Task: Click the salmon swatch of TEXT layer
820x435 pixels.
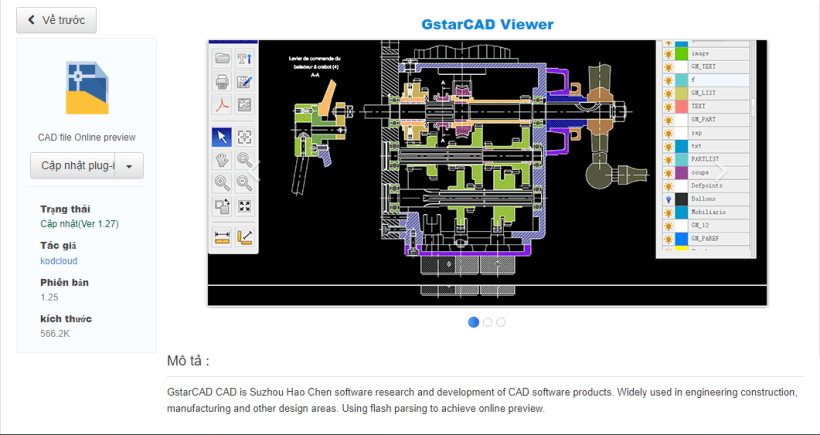Action: (681, 106)
